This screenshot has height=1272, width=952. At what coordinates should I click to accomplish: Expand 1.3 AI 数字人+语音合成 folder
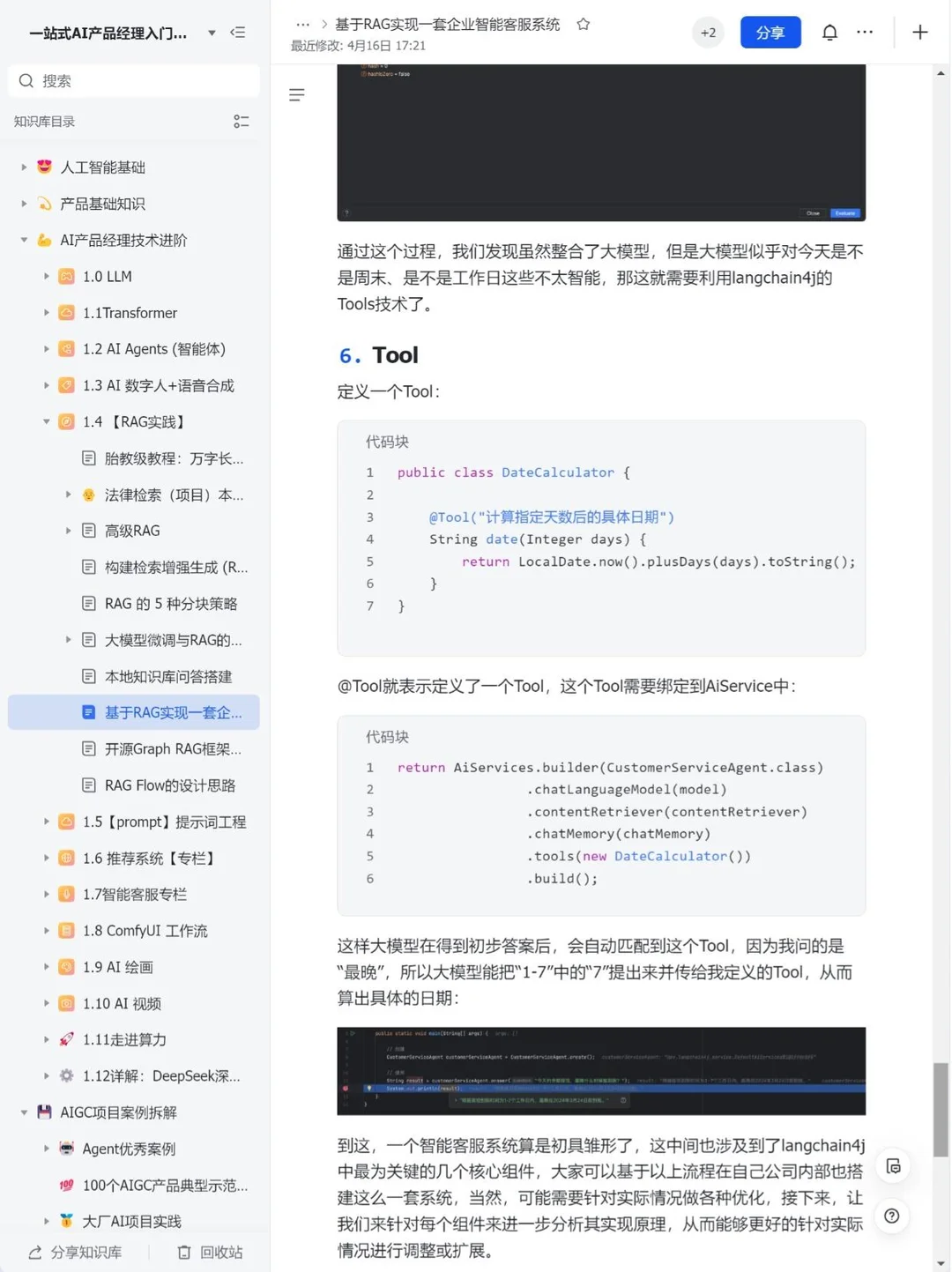[x=46, y=385]
